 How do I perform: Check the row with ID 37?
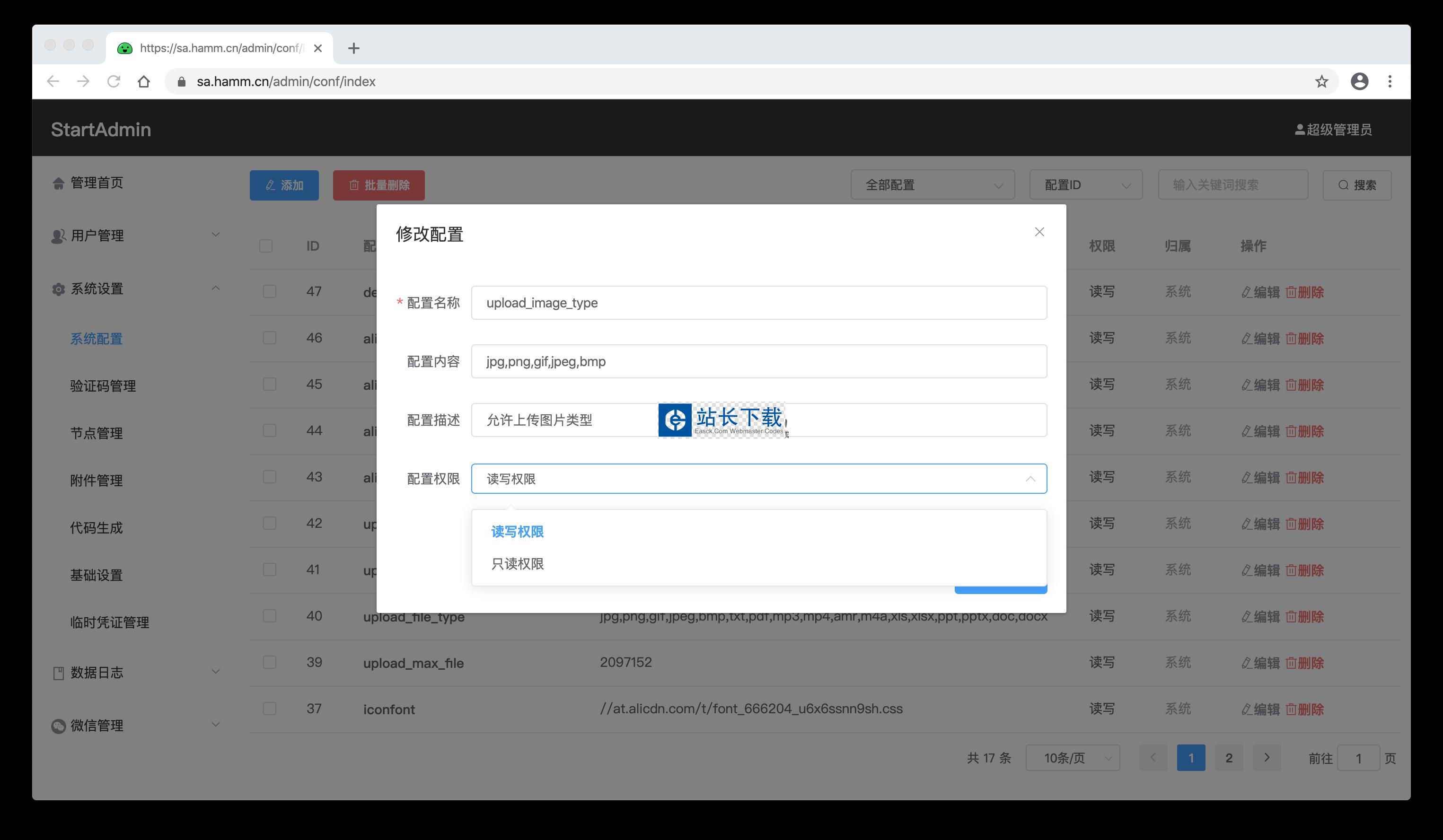tap(269, 709)
